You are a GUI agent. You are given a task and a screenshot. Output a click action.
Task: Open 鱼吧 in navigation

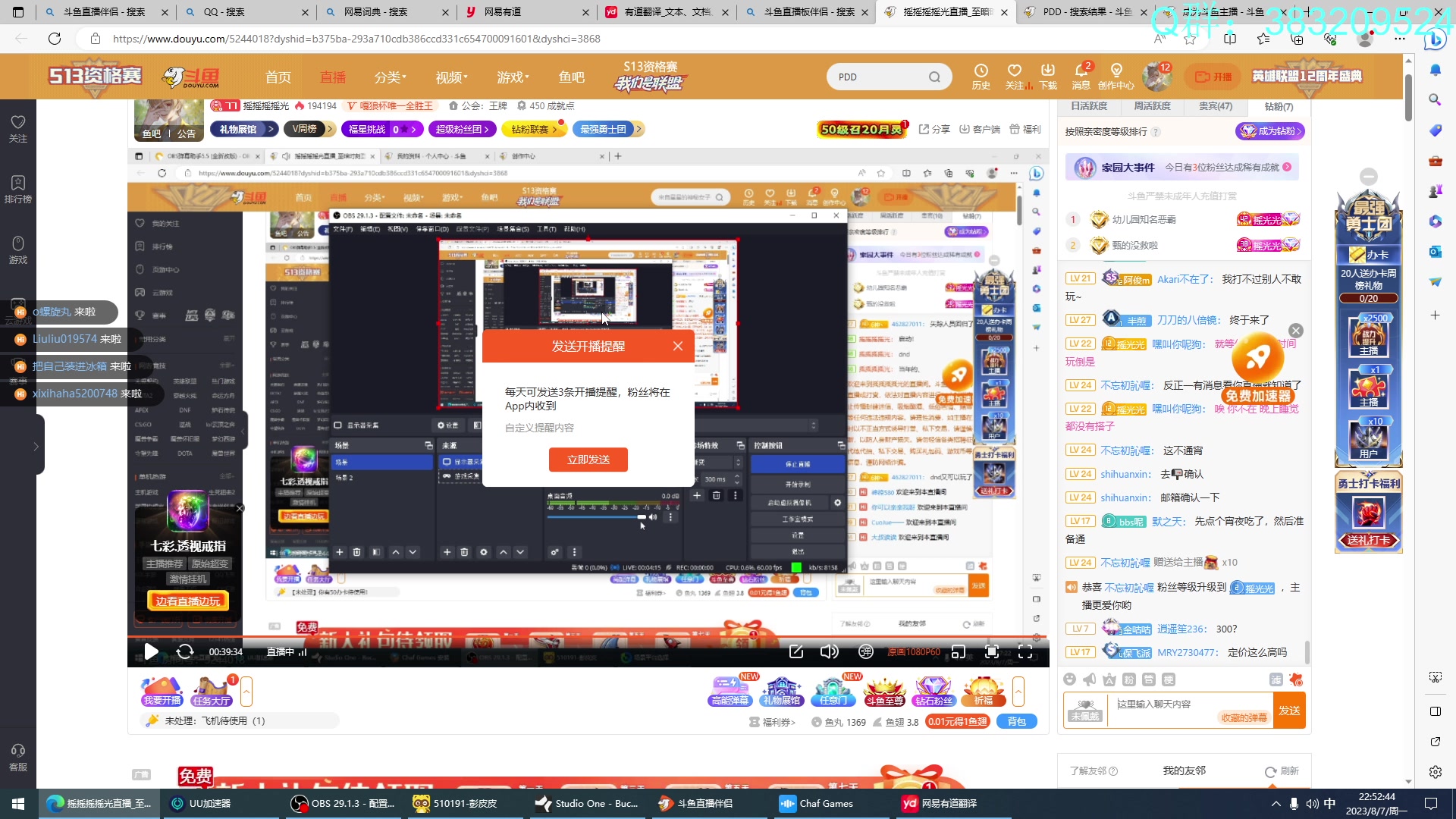pos(571,77)
